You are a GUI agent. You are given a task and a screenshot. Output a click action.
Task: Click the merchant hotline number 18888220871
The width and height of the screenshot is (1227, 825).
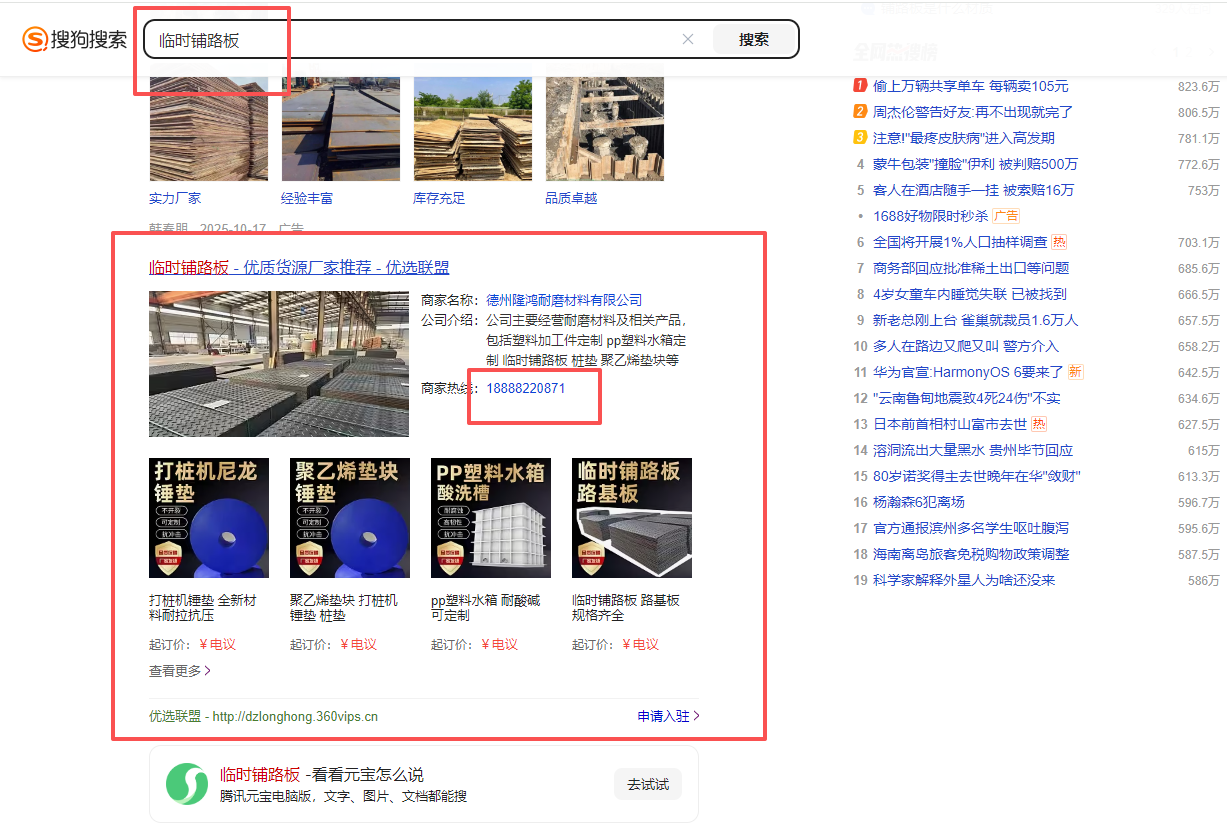point(526,388)
